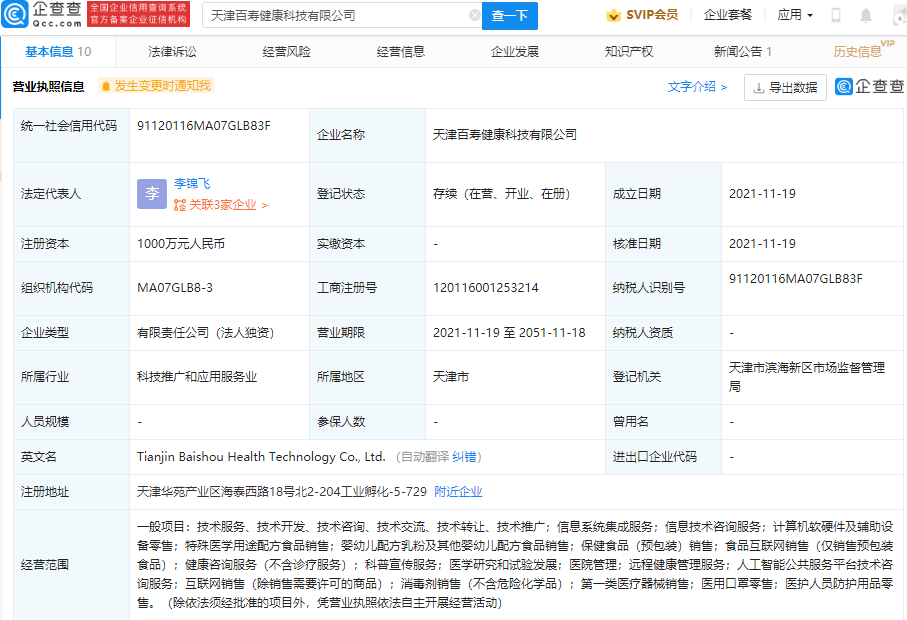Select region value 天津市
Image resolution: width=907 pixels, height=620 pixels.
coord(451,377)
